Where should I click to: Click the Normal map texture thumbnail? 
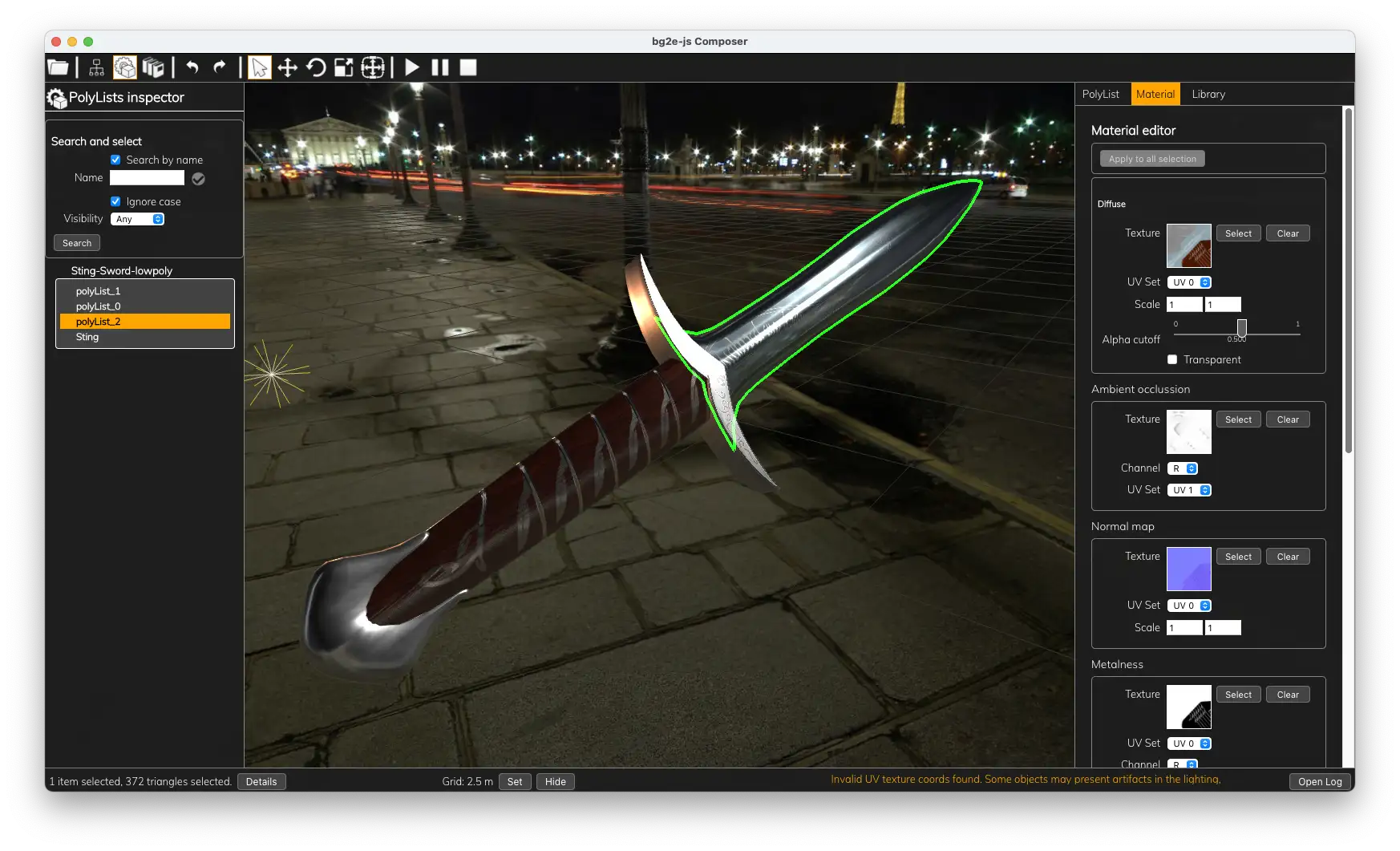[1189, 569]
